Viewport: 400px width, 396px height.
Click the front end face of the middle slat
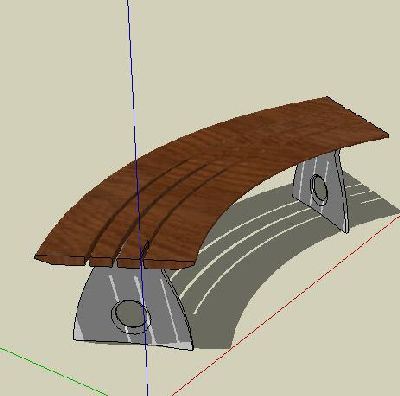pos(102,262)
